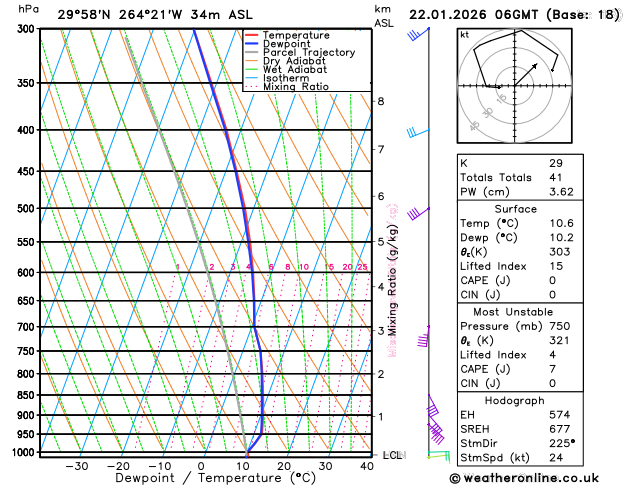Click the 40 temperature axis tick label
Image resolution: width=629 pixels, height=486 pixels.
(367, 466)
